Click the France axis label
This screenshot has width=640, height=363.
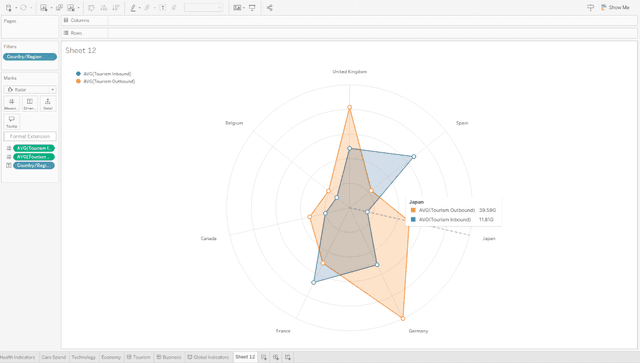[x=283, y=331]
